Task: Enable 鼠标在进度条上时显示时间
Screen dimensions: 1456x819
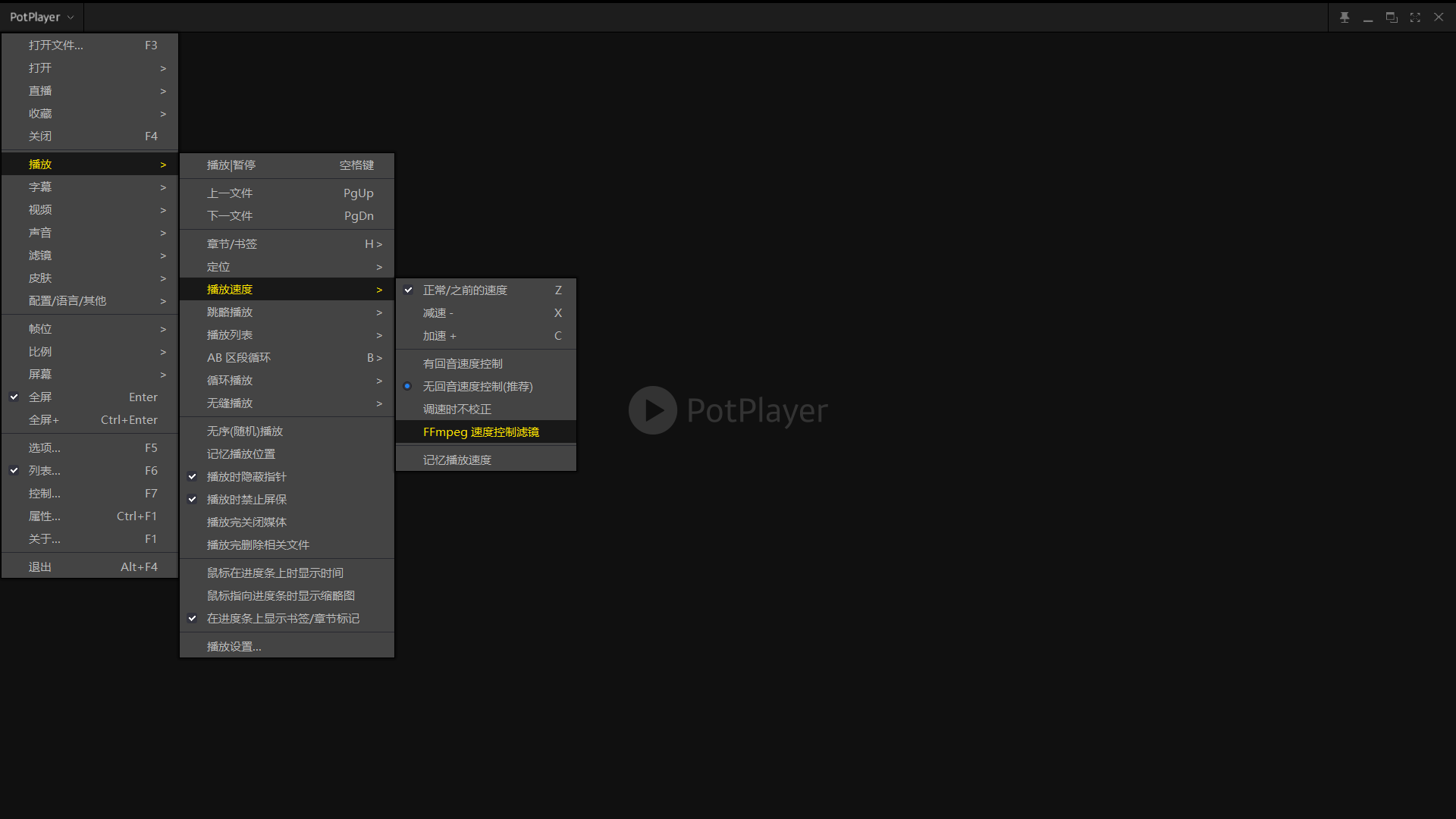Action: coord(287,573)
